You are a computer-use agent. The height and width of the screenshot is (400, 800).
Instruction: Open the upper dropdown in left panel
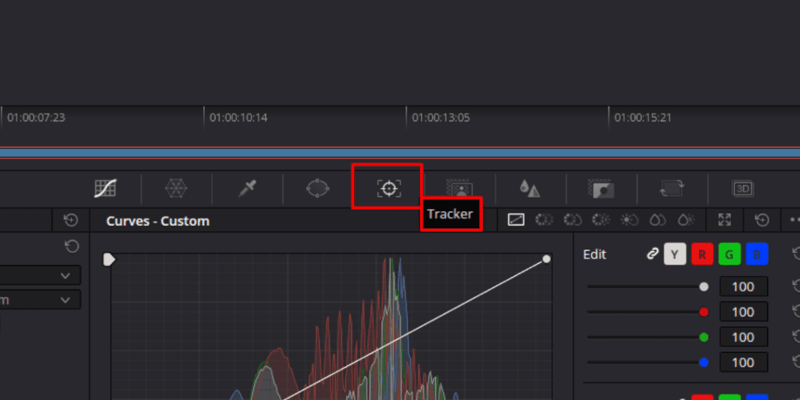pos(40,276)
